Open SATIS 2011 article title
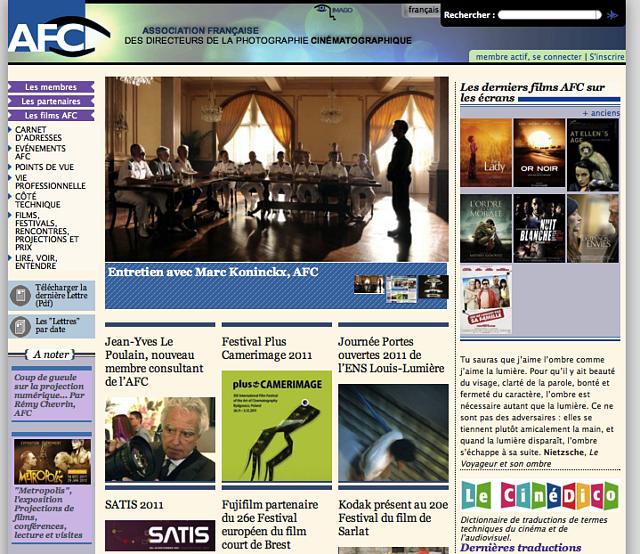This screenshot has height=554, width=640. pyautogui.click(x=134, y=505)
